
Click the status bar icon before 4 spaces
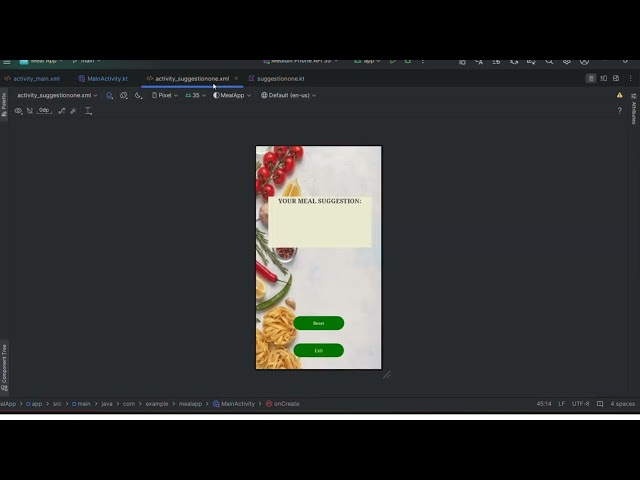[x=600, y=404]
